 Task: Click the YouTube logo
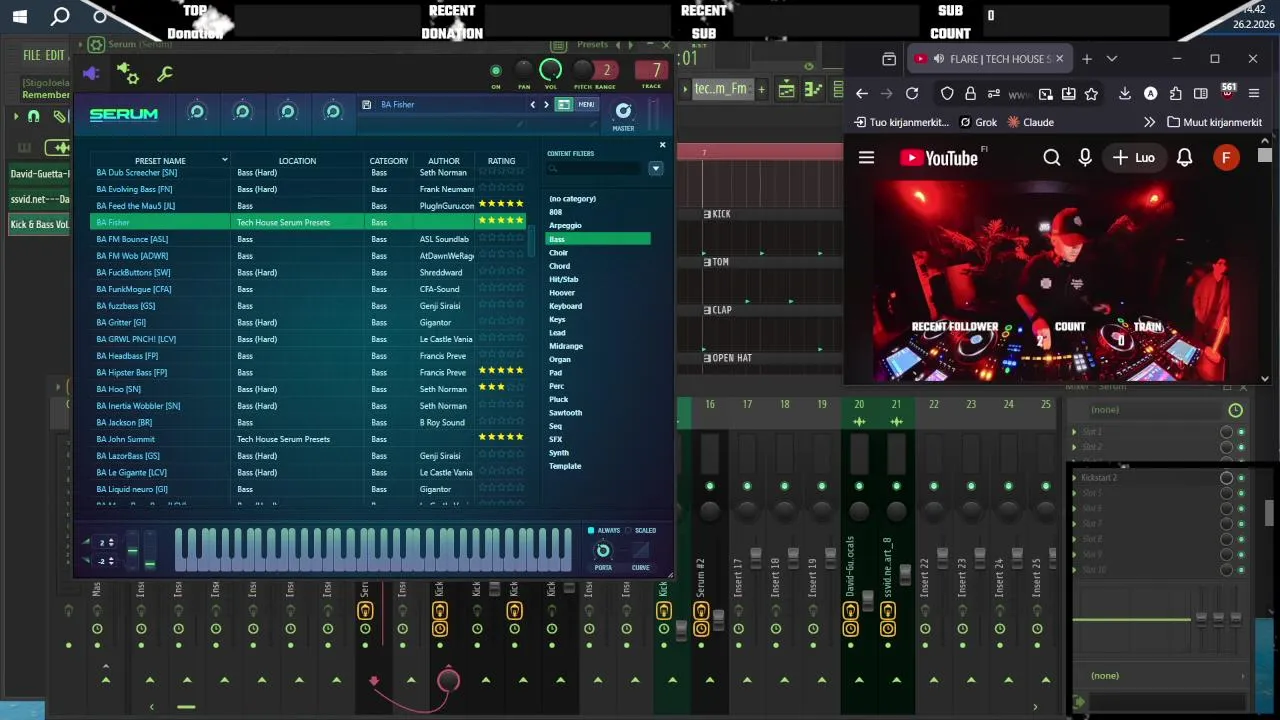[x=938, y=157]
